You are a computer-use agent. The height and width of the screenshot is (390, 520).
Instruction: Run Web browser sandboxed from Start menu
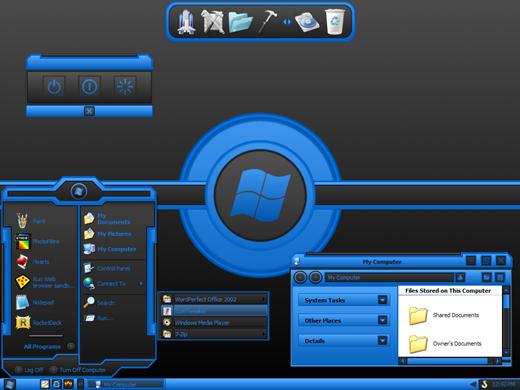click(x=45, y=282)
